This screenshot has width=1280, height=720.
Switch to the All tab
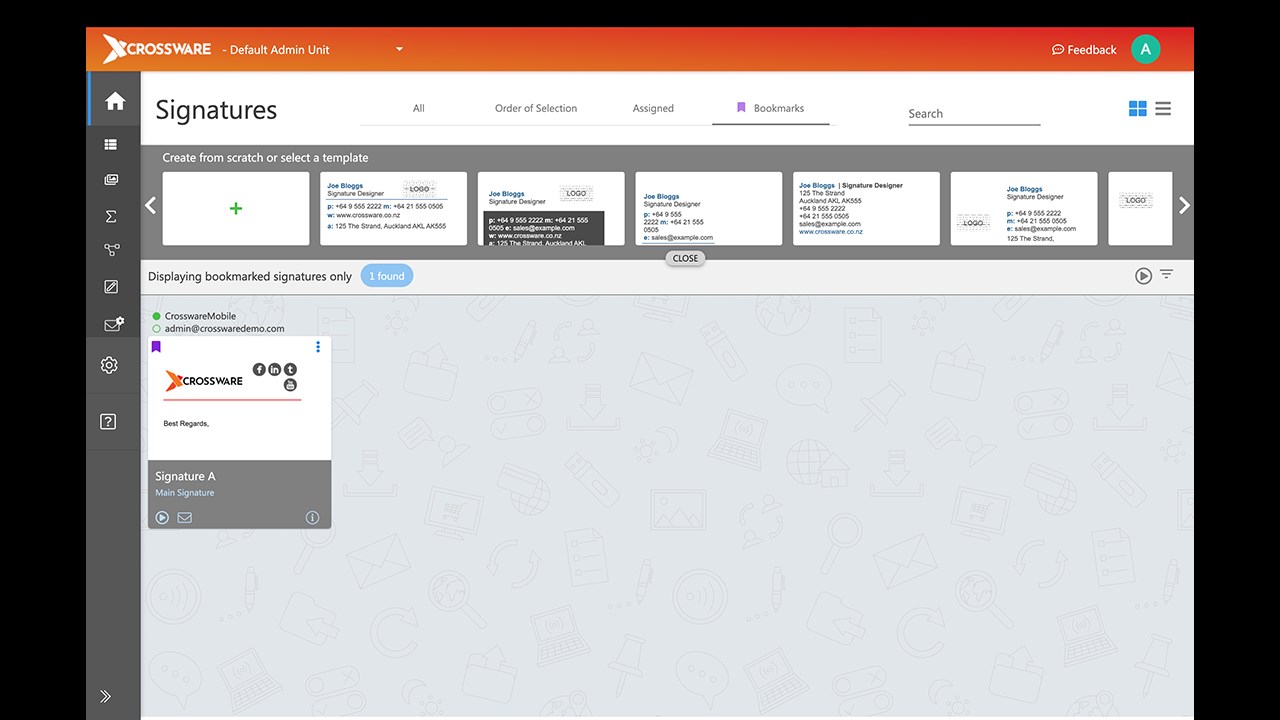(x=418, y=108)
